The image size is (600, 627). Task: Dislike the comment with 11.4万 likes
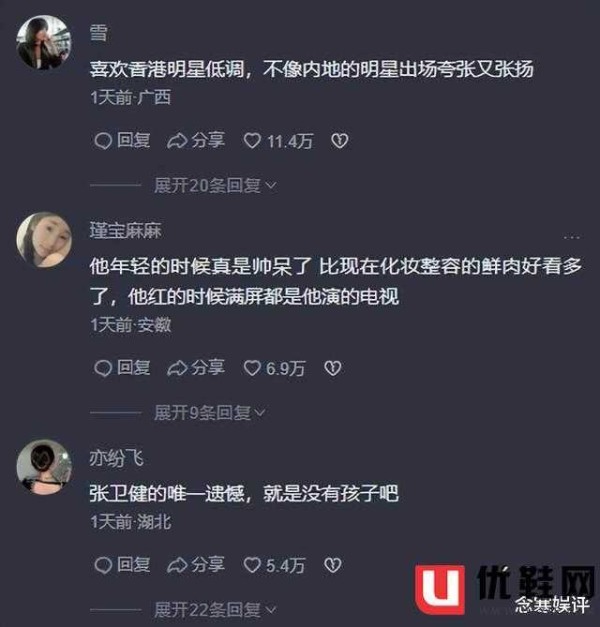click(340, 141)
